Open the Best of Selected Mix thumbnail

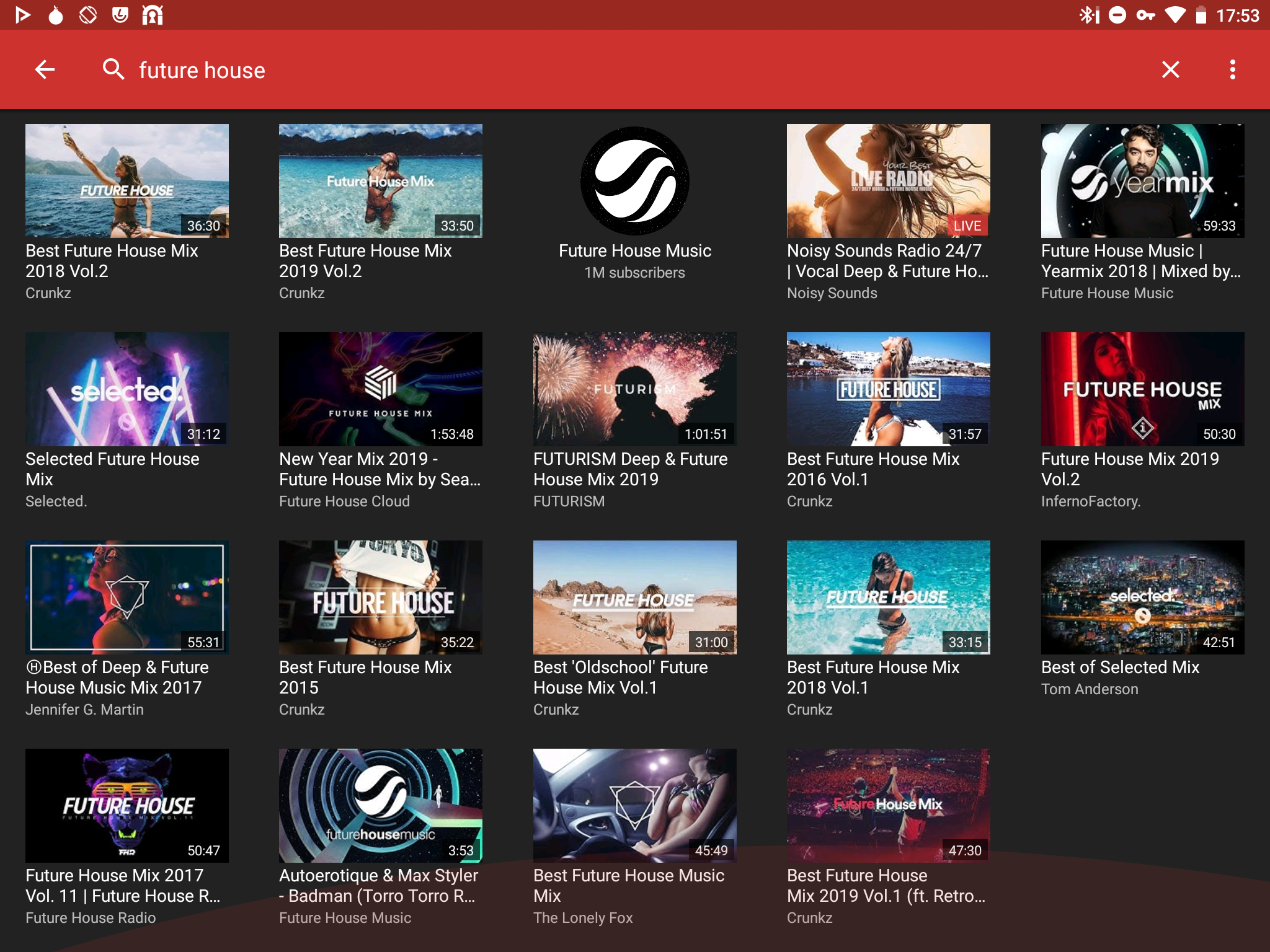coord(1142,597)
